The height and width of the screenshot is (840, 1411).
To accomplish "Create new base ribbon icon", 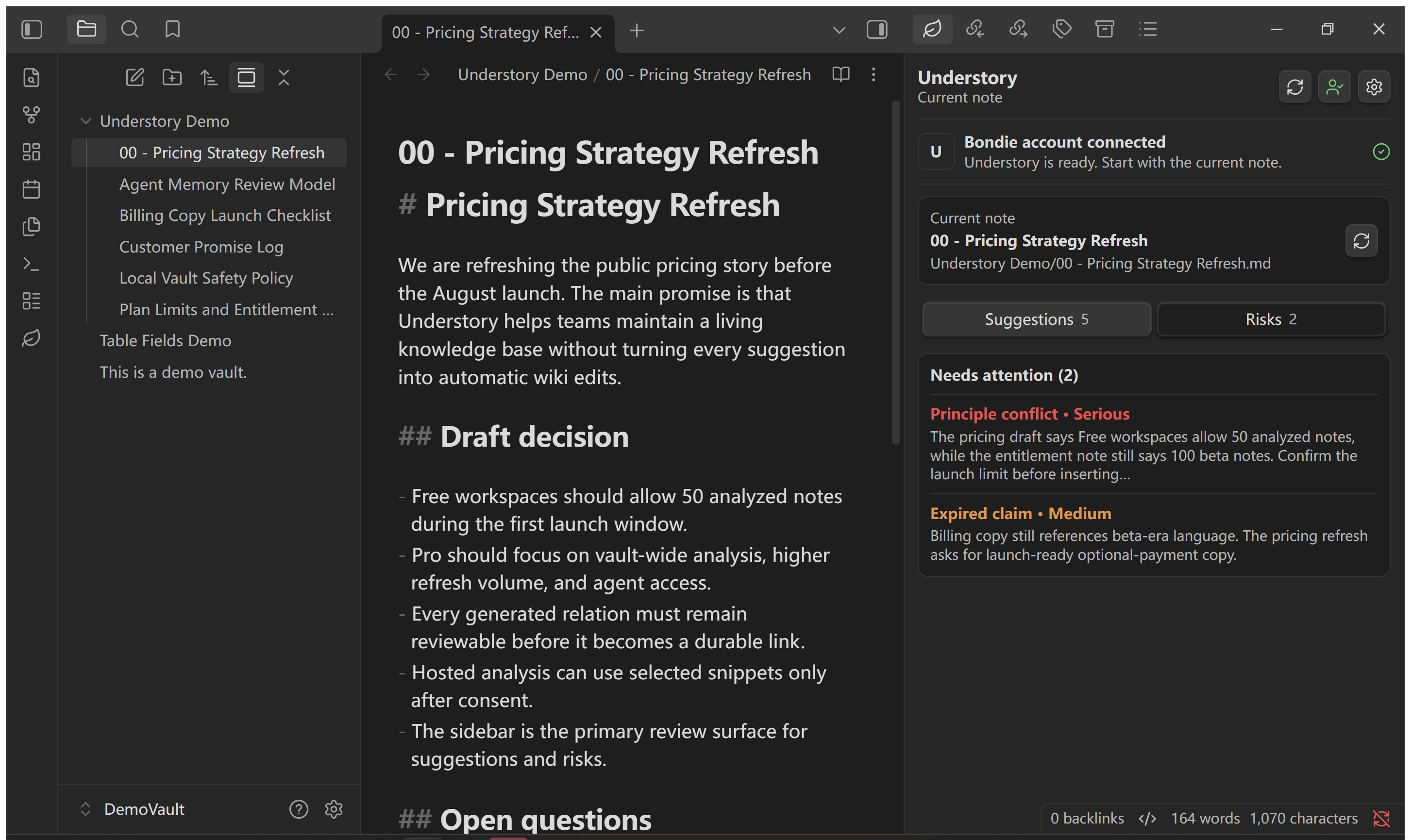I will (x=31, y=301).
